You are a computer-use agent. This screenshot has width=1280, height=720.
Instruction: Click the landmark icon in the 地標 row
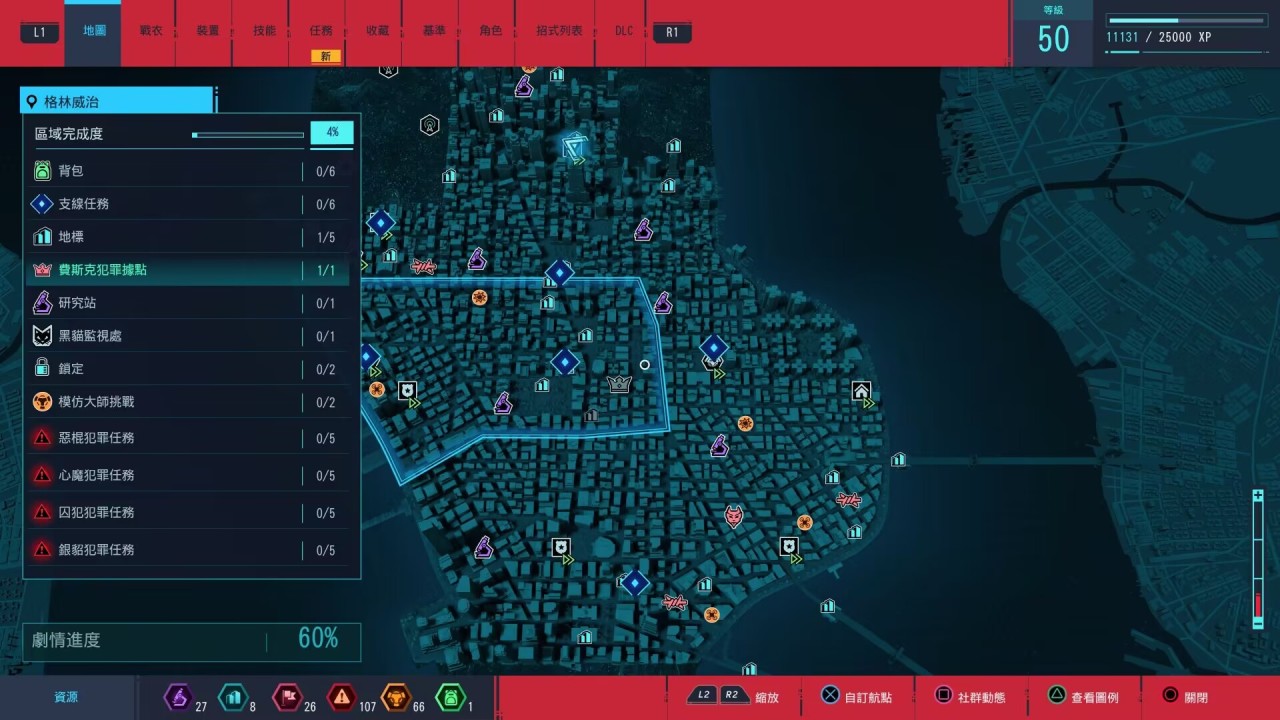42,237
